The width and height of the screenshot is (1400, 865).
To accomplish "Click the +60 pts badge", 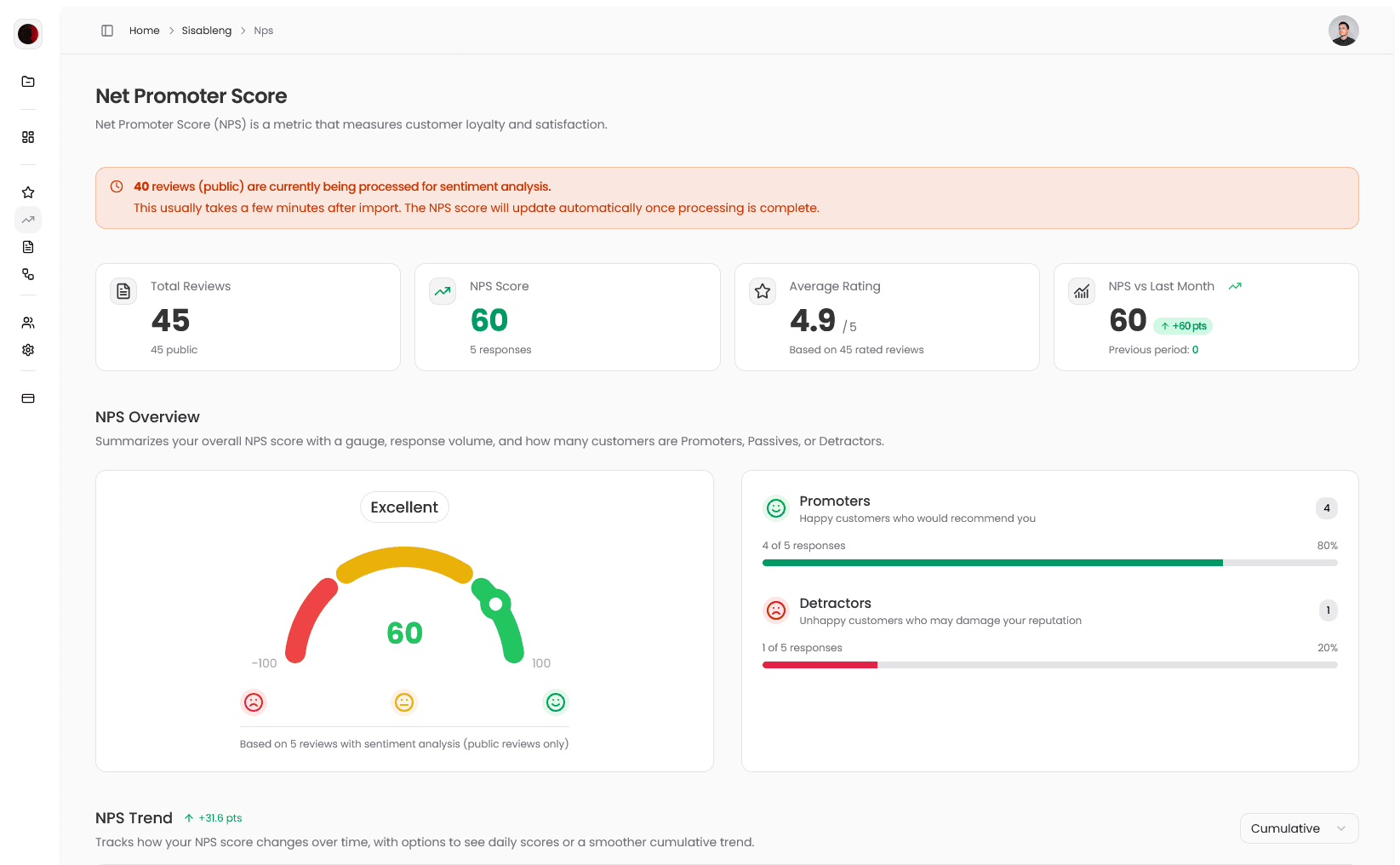I will click(x=1183, y=325).
